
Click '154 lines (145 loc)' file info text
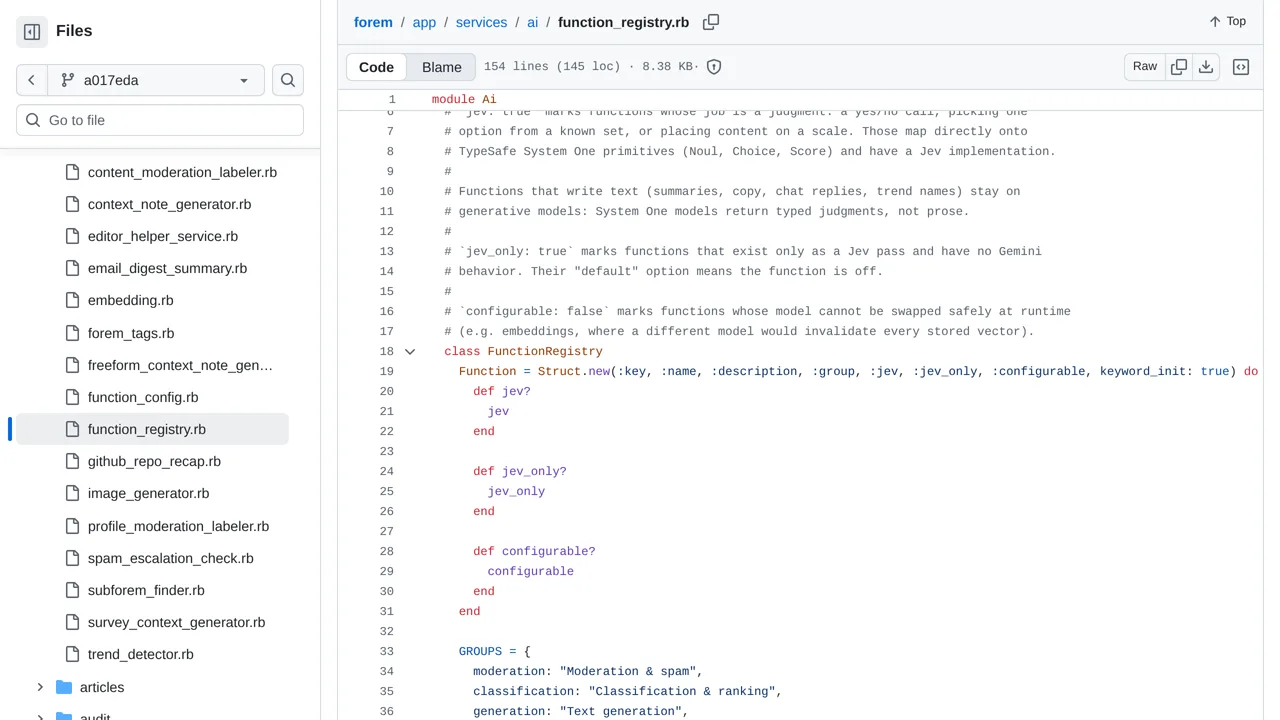(552, 67)
